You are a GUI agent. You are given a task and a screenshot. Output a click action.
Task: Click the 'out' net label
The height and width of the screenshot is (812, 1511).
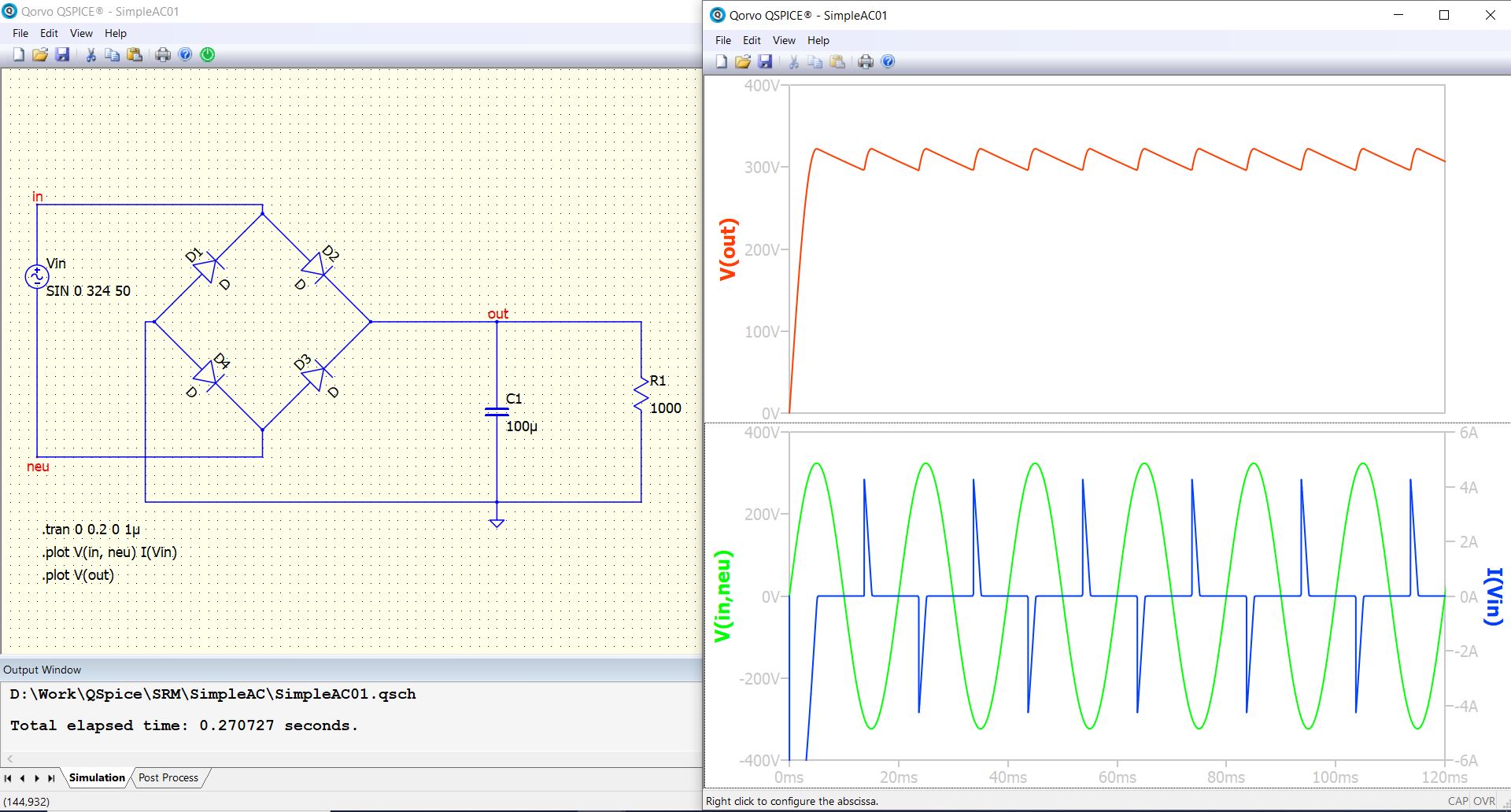click(x=498, y=314)
